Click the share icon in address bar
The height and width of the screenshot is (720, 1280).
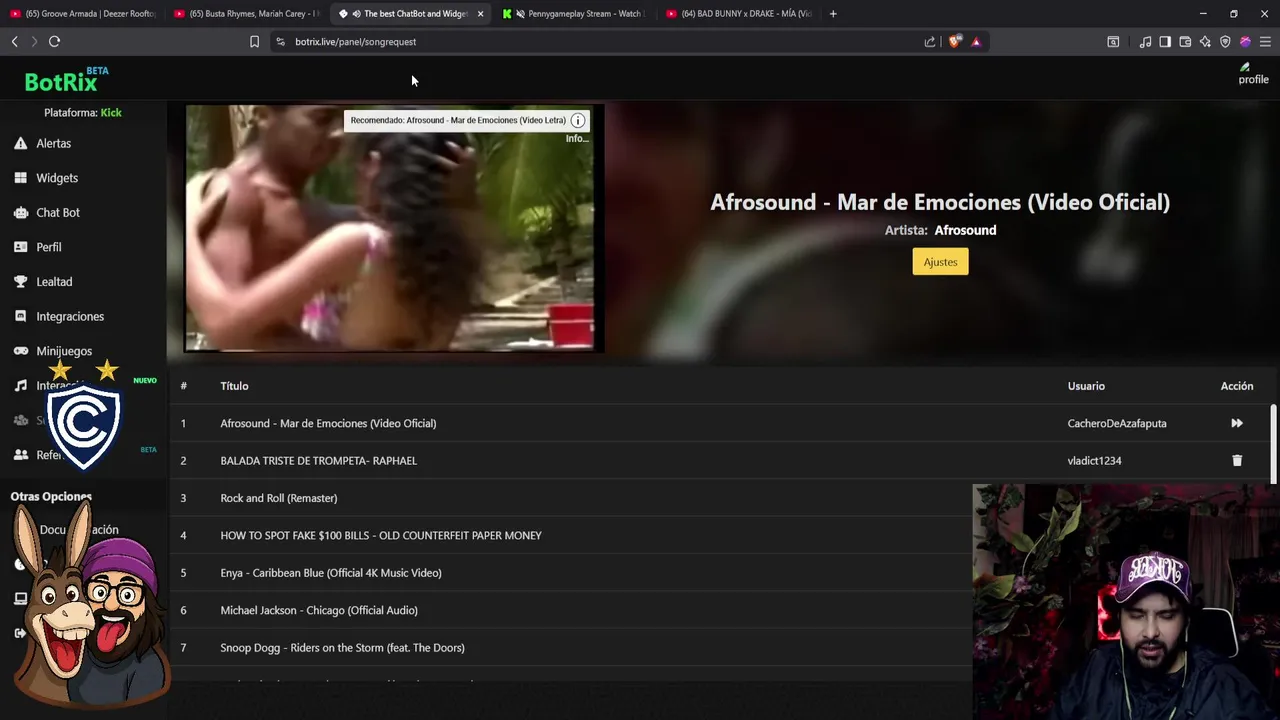(930, 42)
